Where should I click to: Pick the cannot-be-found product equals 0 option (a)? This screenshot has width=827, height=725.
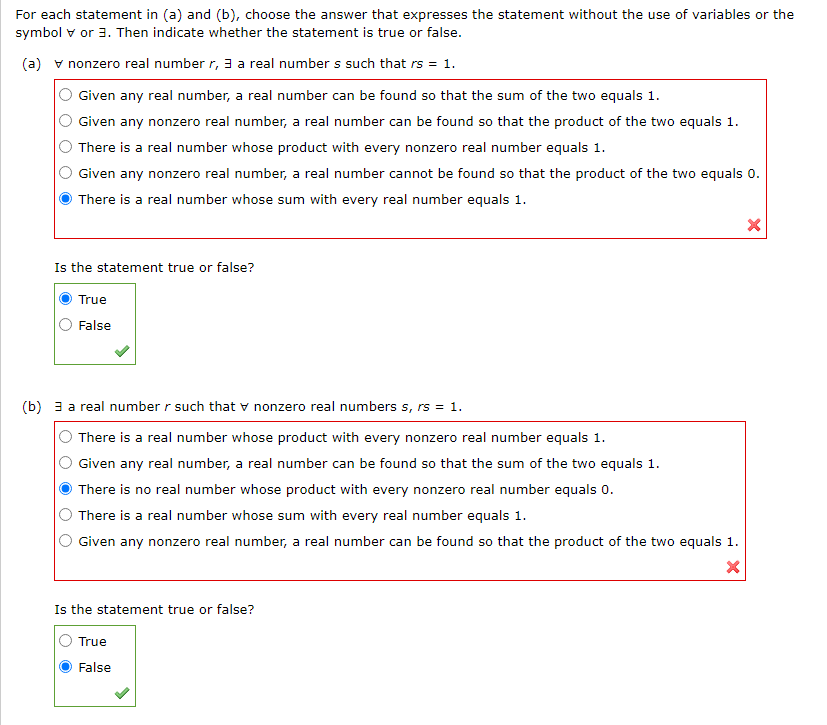click(x=64, y=173)
